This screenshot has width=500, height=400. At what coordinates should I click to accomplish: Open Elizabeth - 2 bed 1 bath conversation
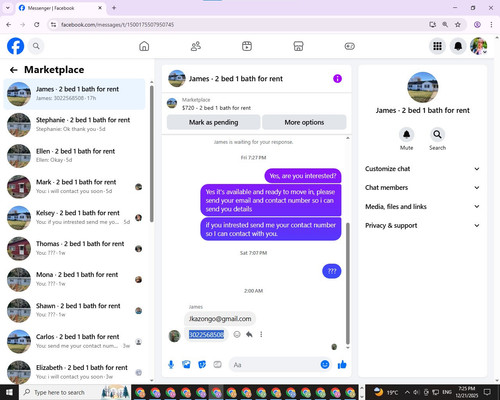74,371
